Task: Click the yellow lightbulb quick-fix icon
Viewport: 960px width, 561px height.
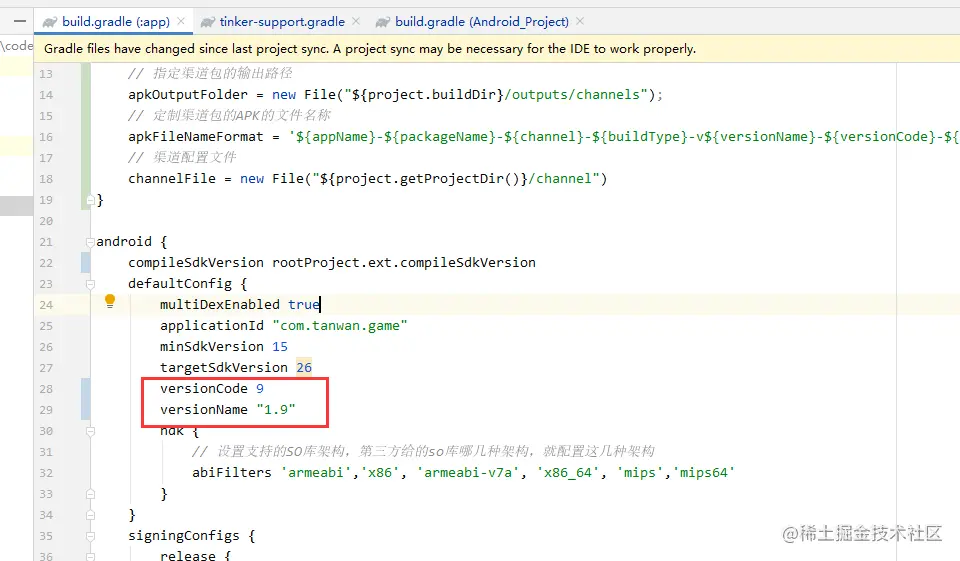Action: [x=110, y=301]
